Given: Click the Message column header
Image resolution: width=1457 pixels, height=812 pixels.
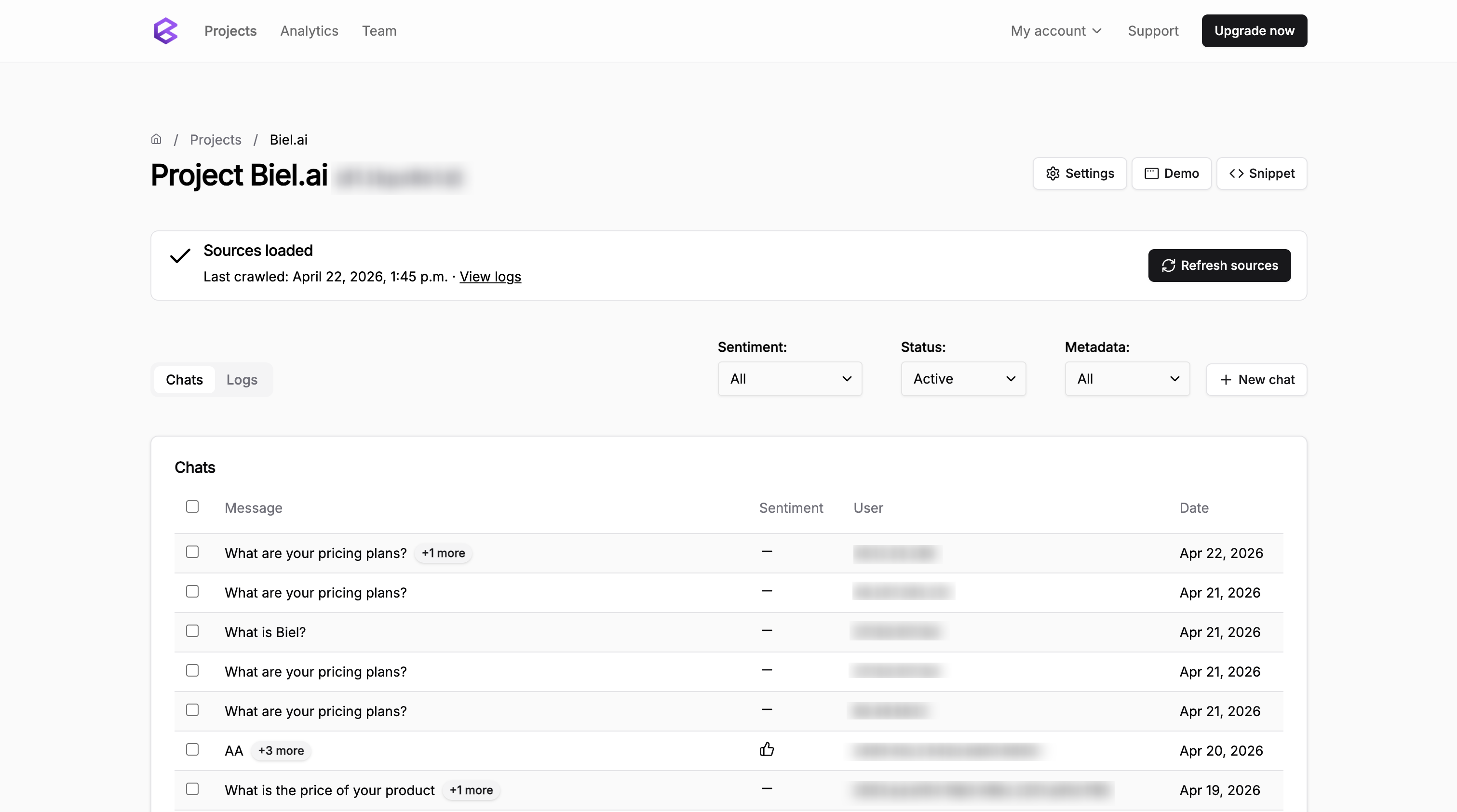Looking at the screenshot, I should tap(254, 508).
